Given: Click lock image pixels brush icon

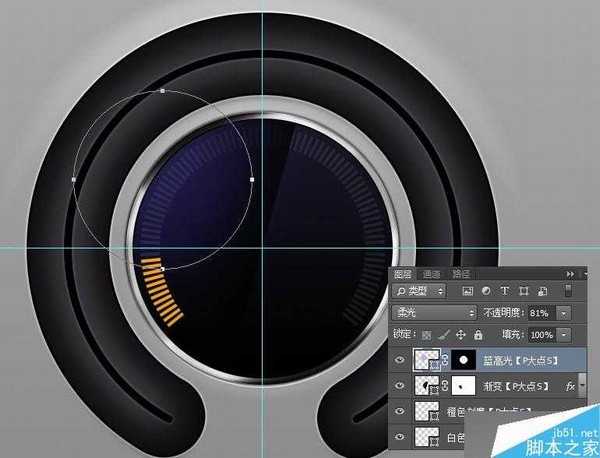Looking at the screenshot, I should (444, 333).
